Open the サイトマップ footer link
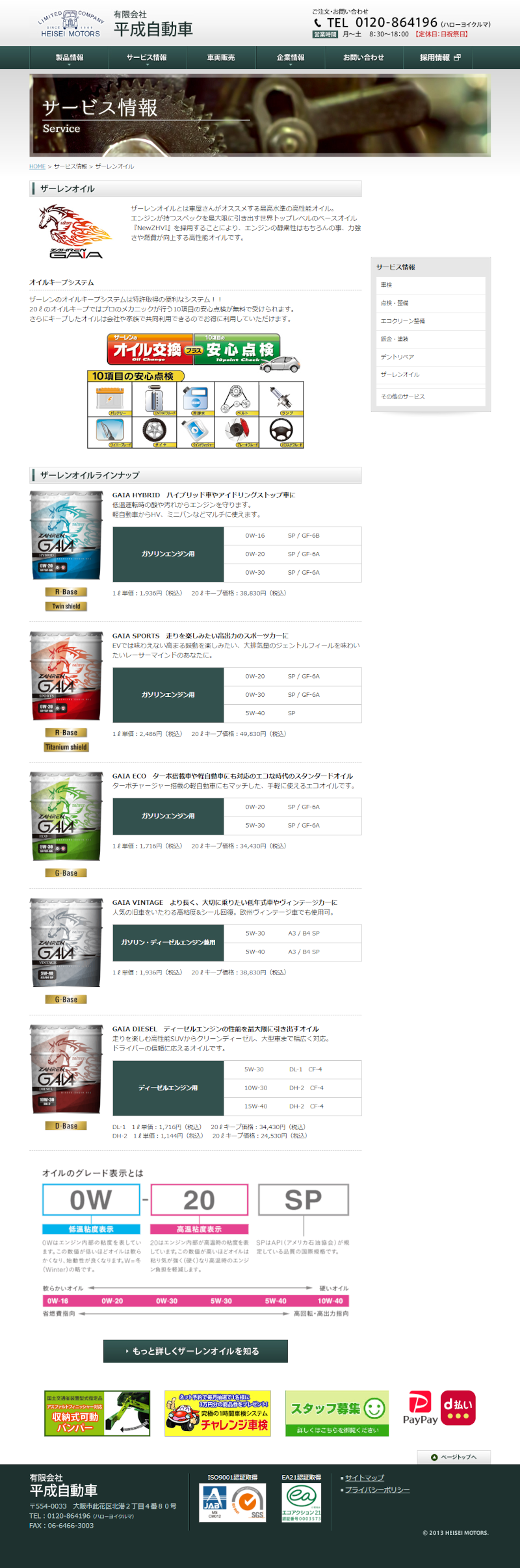520x1568 pixels. tap(364, 1478)
